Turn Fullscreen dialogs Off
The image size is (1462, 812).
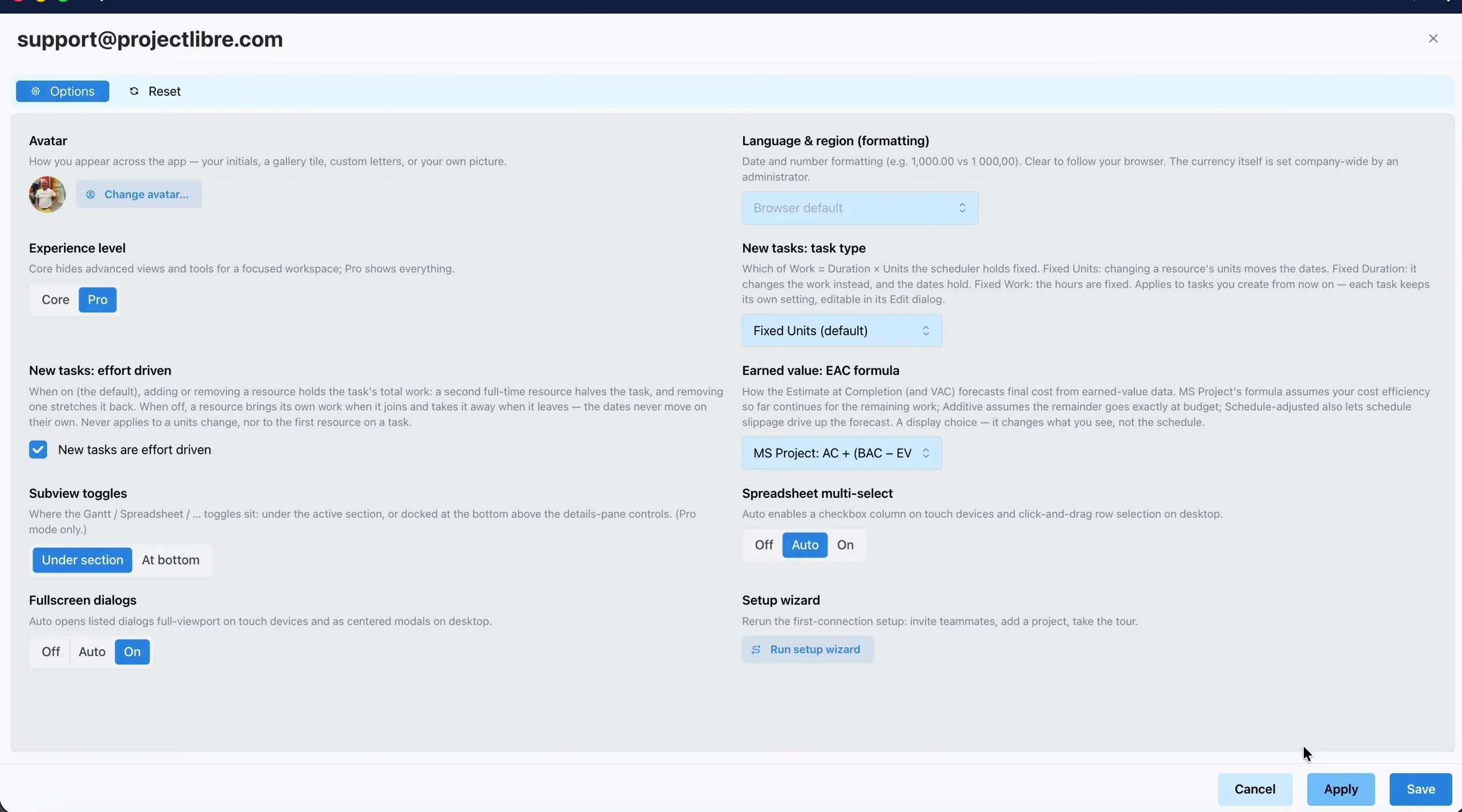(x=51, y=652)
